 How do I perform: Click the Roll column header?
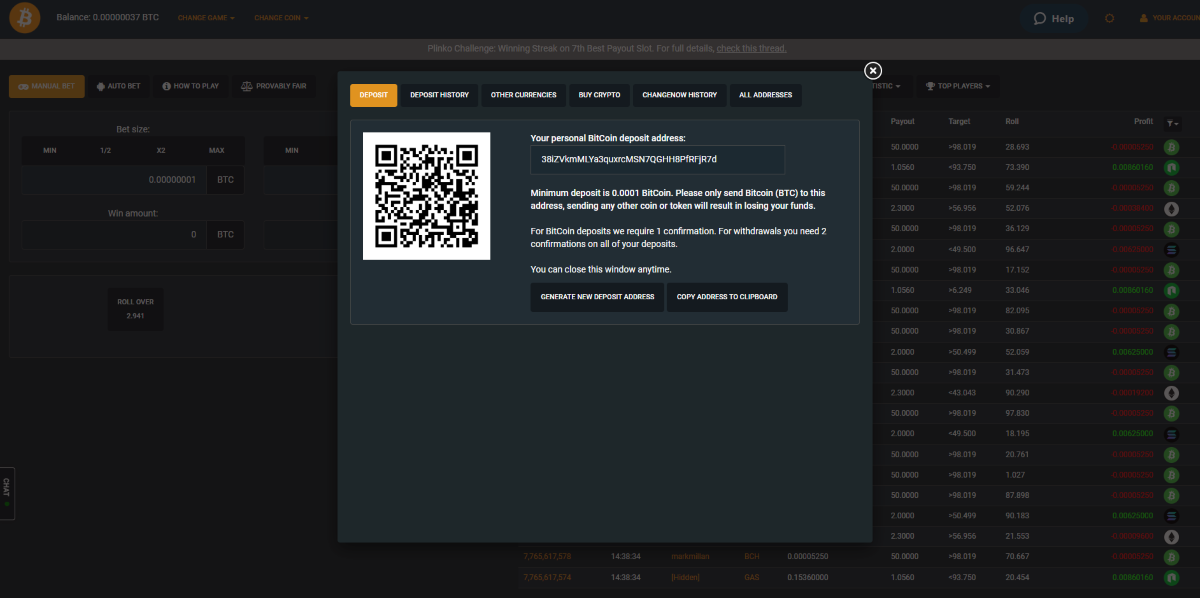click(x=1012, y=121)
